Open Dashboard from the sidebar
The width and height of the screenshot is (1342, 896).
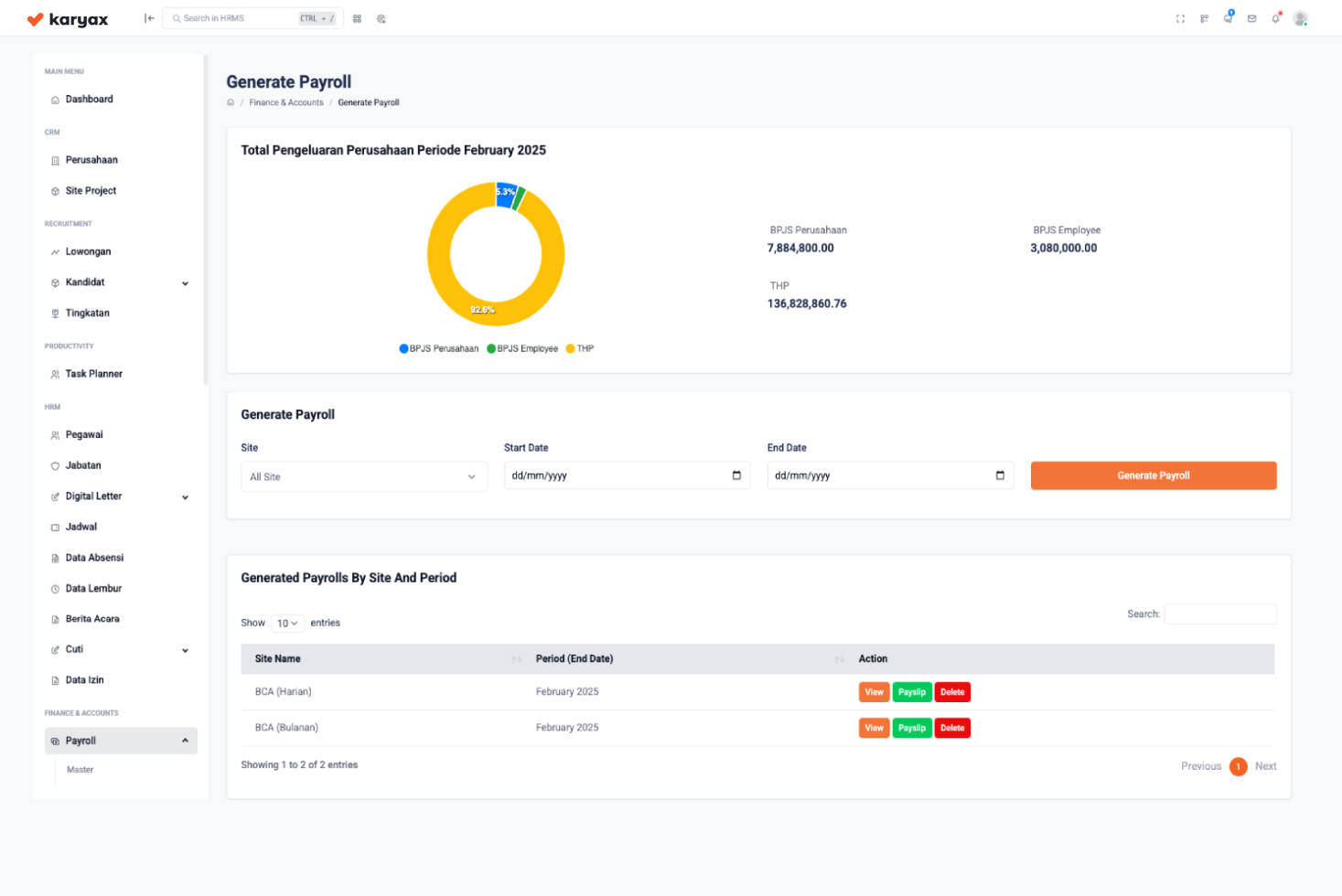tap(89, 99)
